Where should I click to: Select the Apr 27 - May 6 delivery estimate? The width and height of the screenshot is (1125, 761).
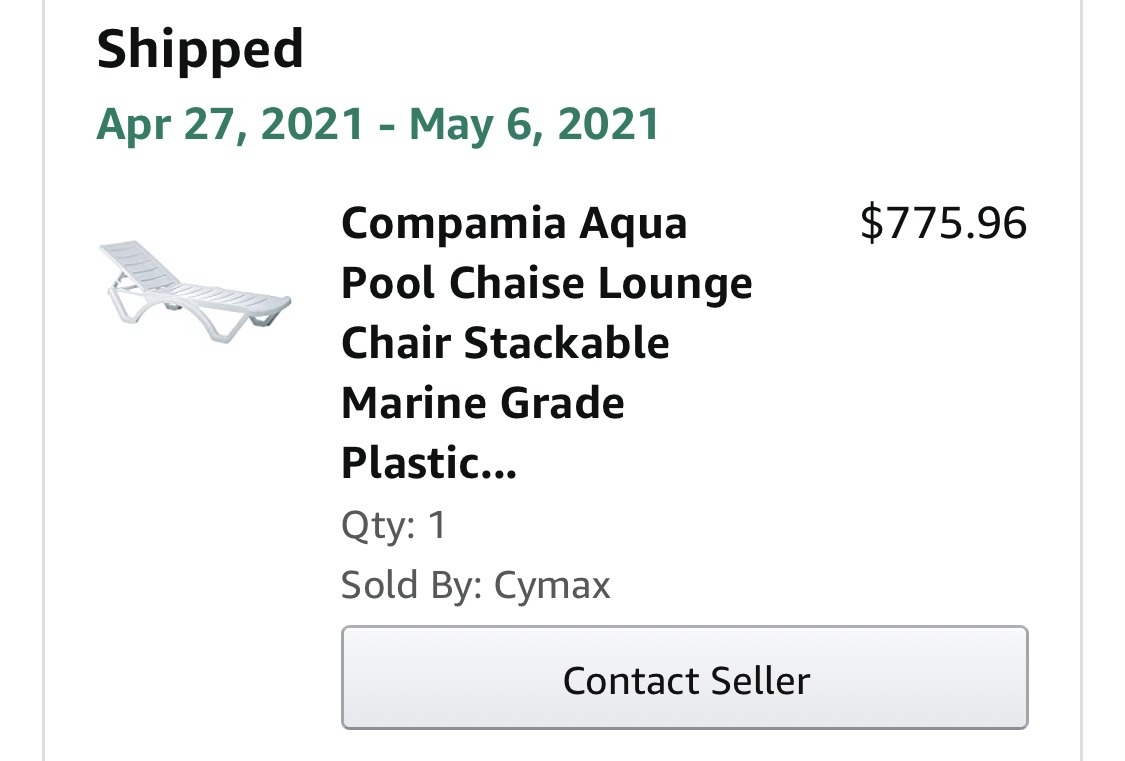click(x=378, y=125)
